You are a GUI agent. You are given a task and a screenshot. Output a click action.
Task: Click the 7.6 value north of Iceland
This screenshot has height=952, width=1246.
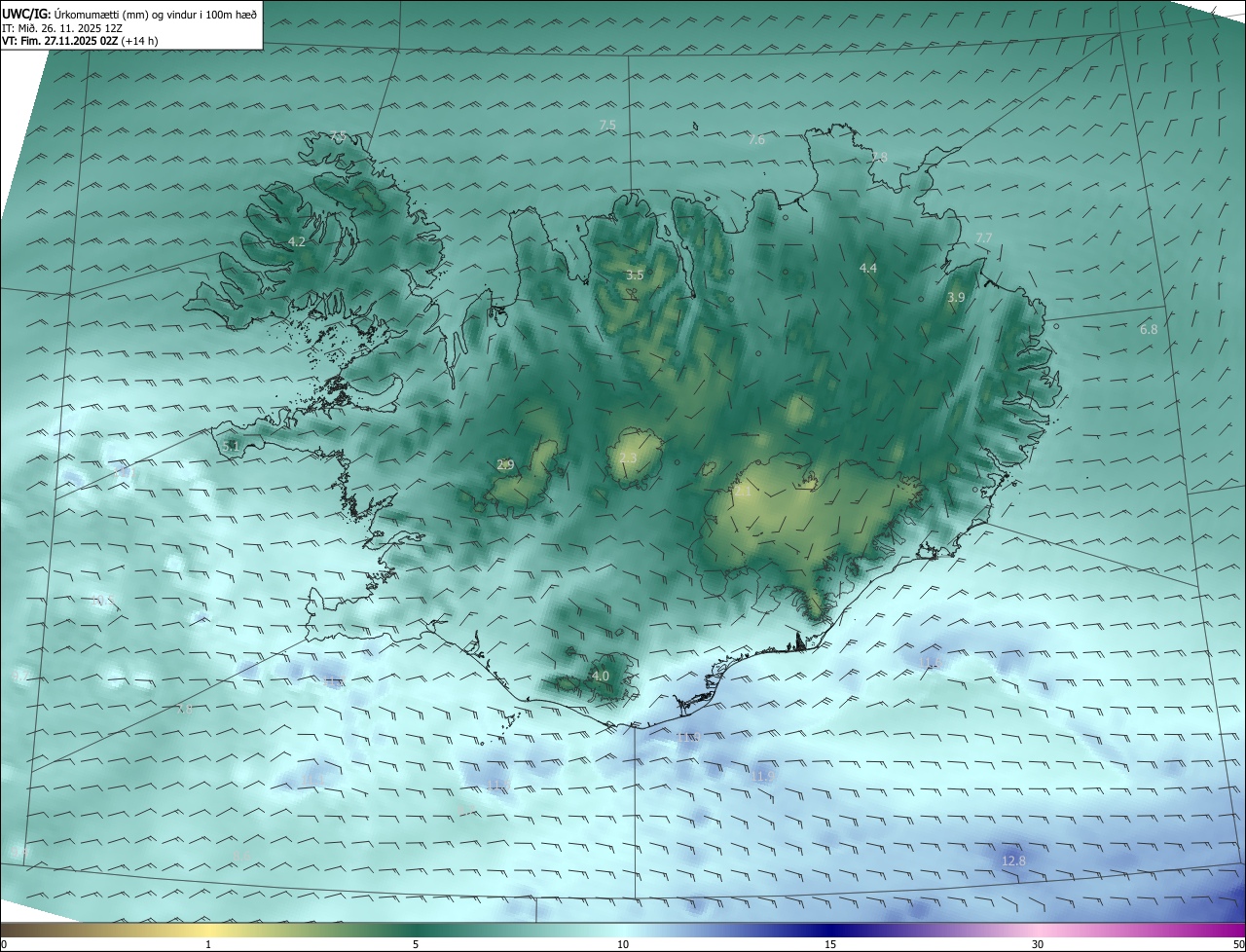click(x=756, y=140)
